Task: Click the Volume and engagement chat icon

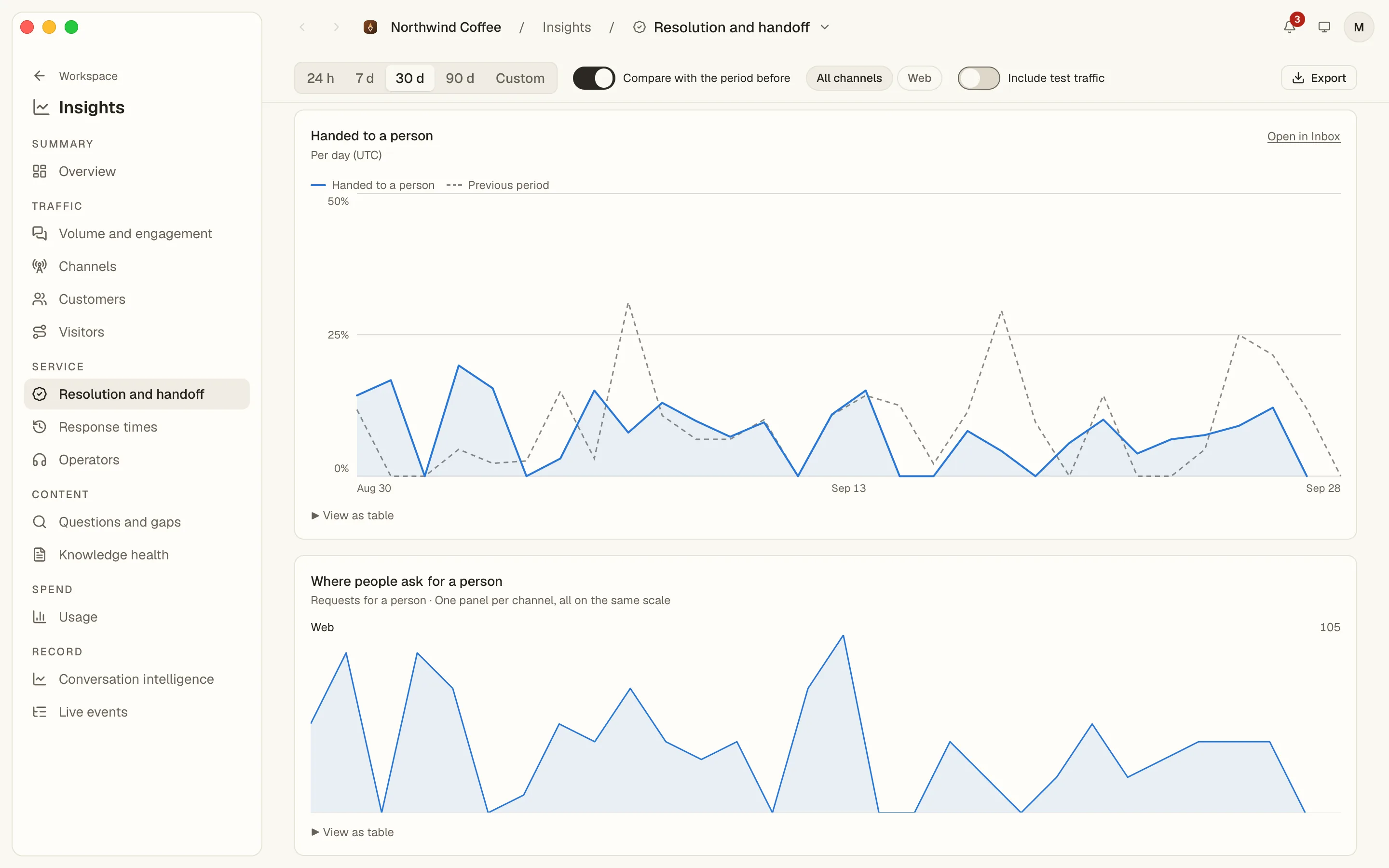Action: 40,233
